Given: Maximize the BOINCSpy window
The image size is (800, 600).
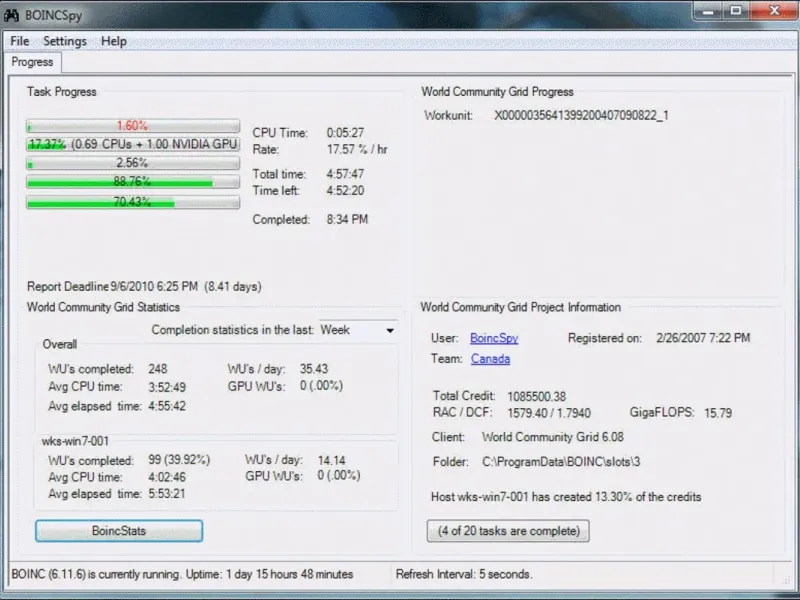Looking at the screenshot, I should [736, 11].
